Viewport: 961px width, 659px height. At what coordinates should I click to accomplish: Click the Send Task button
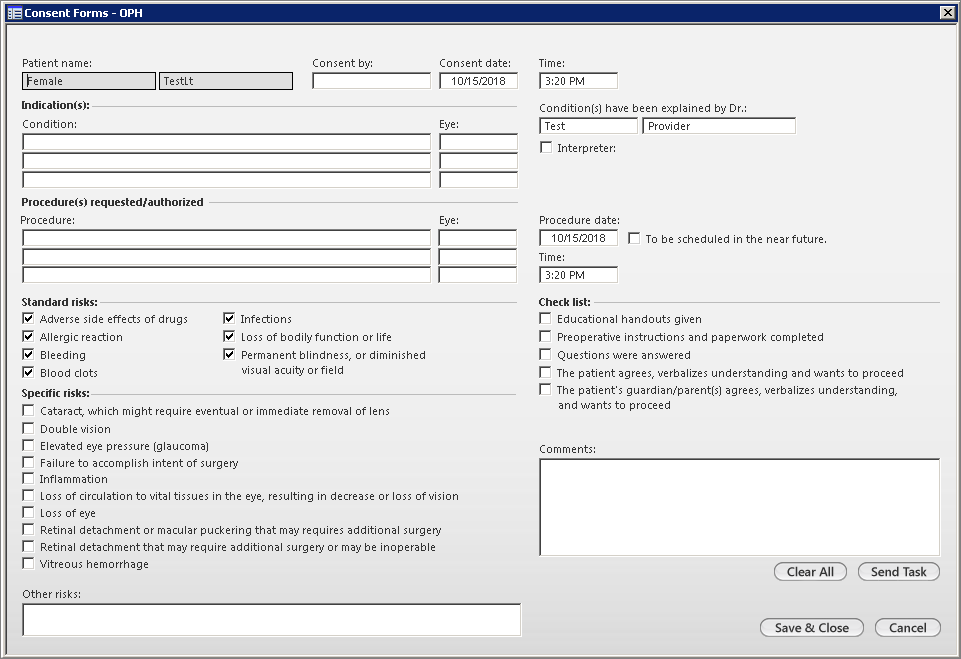coord(898,571)
